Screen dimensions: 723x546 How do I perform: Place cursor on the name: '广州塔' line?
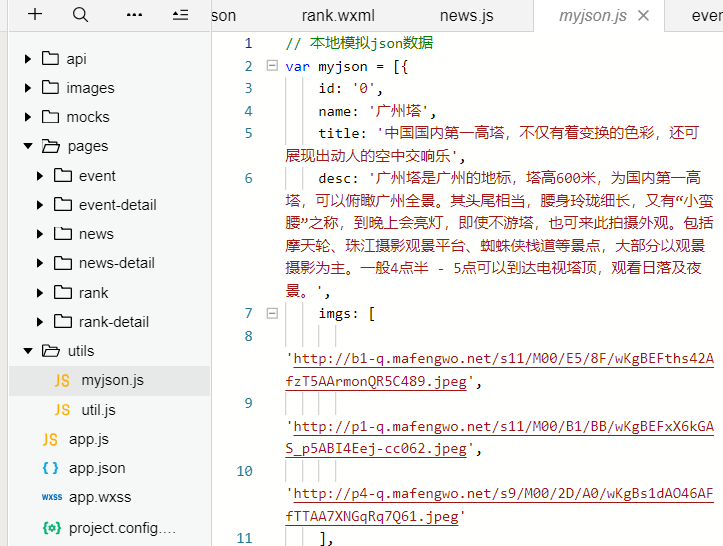[x=377, y=111]
